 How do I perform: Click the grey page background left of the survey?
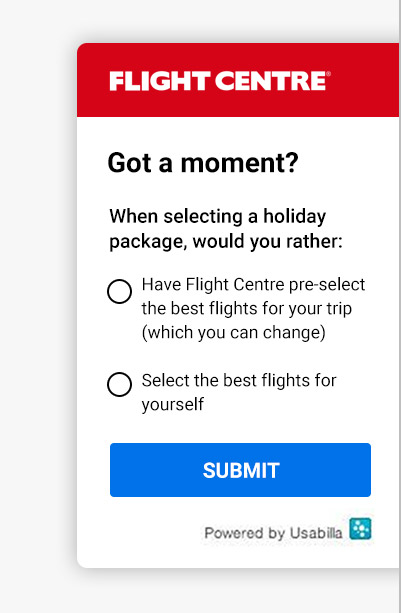tap(37, 305)
